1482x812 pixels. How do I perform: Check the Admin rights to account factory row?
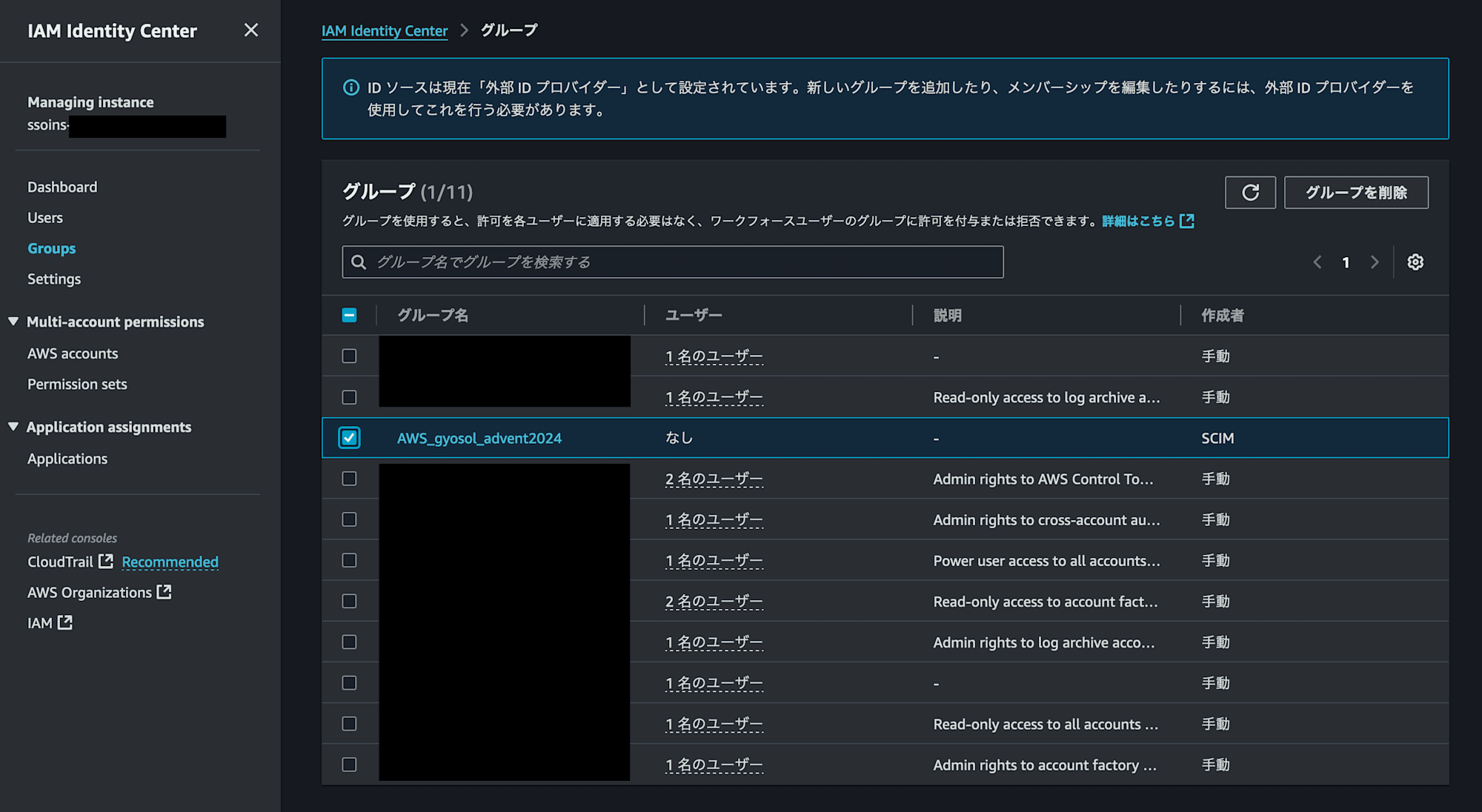click(349, 765)
